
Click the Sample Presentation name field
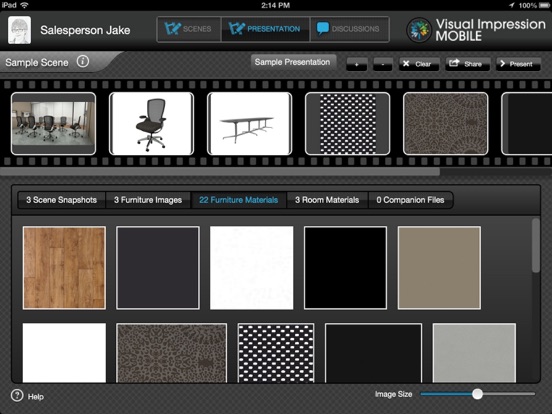point(293,62)
